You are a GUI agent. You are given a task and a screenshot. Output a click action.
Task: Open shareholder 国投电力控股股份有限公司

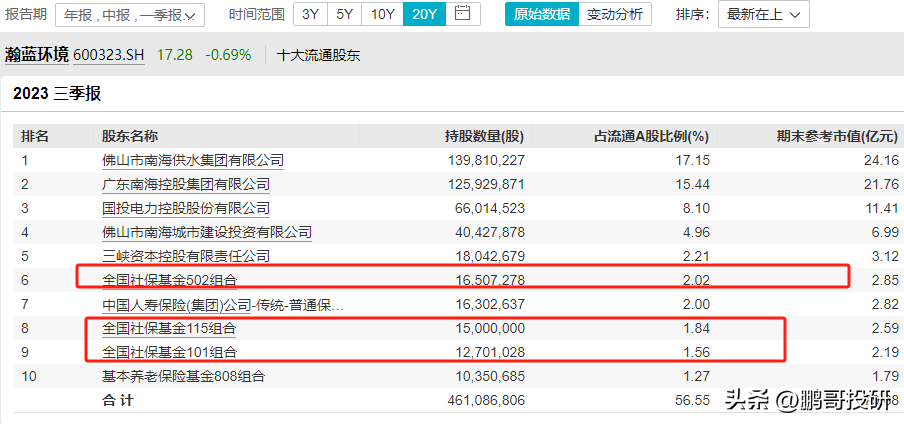pos(186,208)
